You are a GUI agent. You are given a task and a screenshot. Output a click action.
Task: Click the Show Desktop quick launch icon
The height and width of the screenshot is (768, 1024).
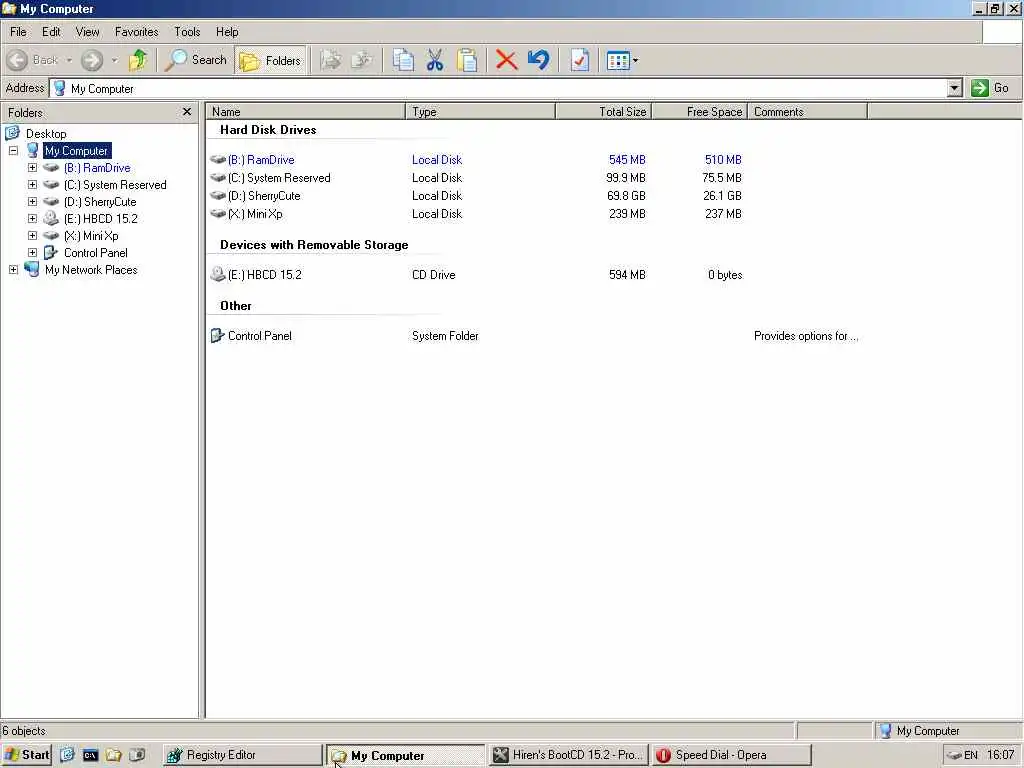tap(67, 755)
